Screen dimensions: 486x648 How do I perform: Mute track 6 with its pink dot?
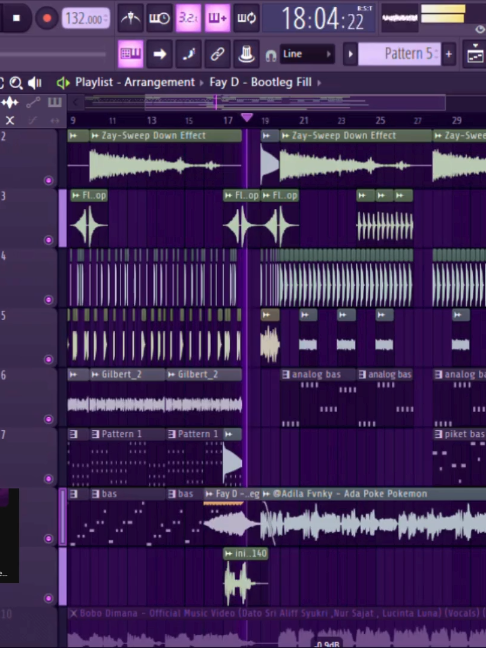[x=48, y=419]
